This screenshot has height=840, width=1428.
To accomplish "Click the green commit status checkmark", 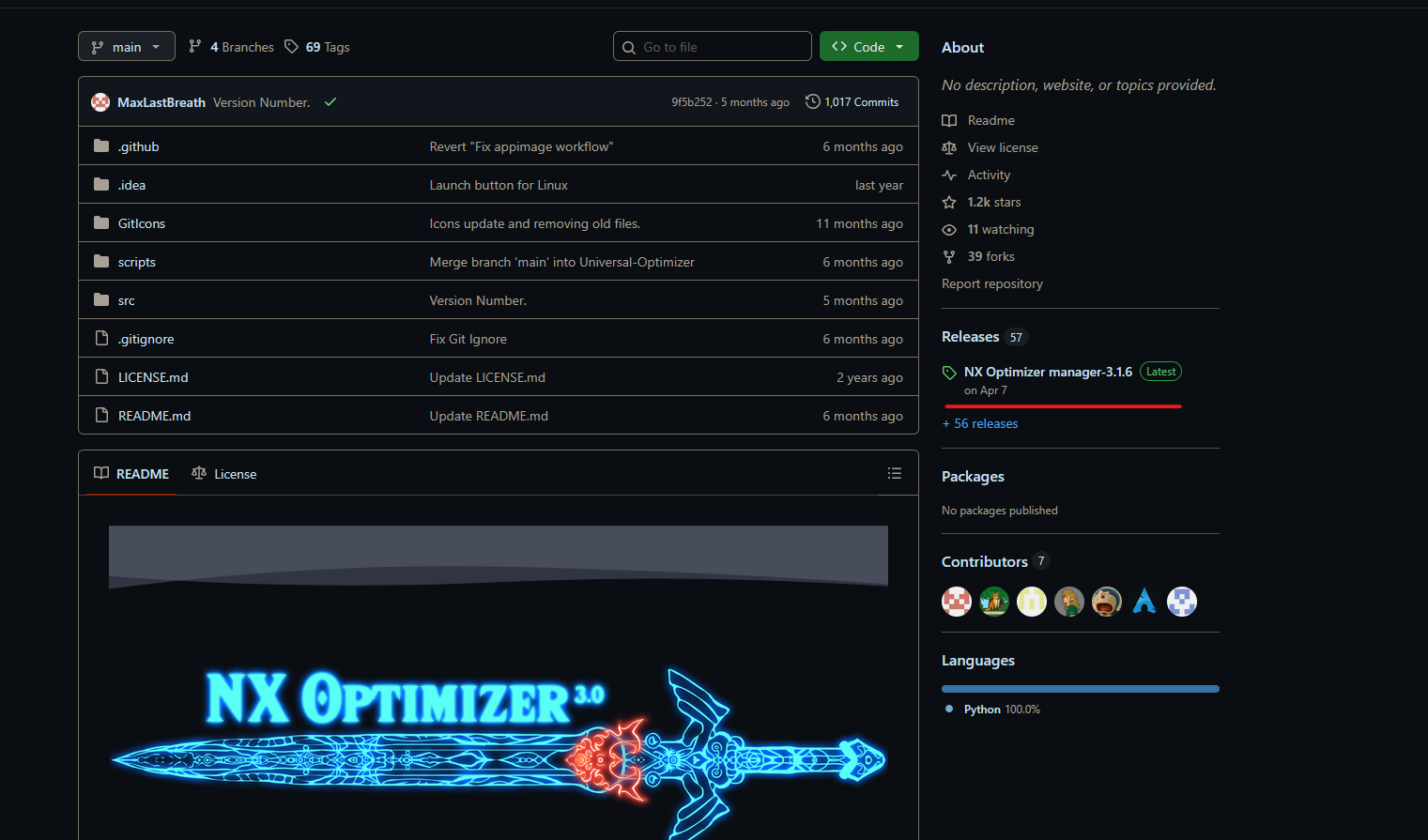I will [330, 102].
